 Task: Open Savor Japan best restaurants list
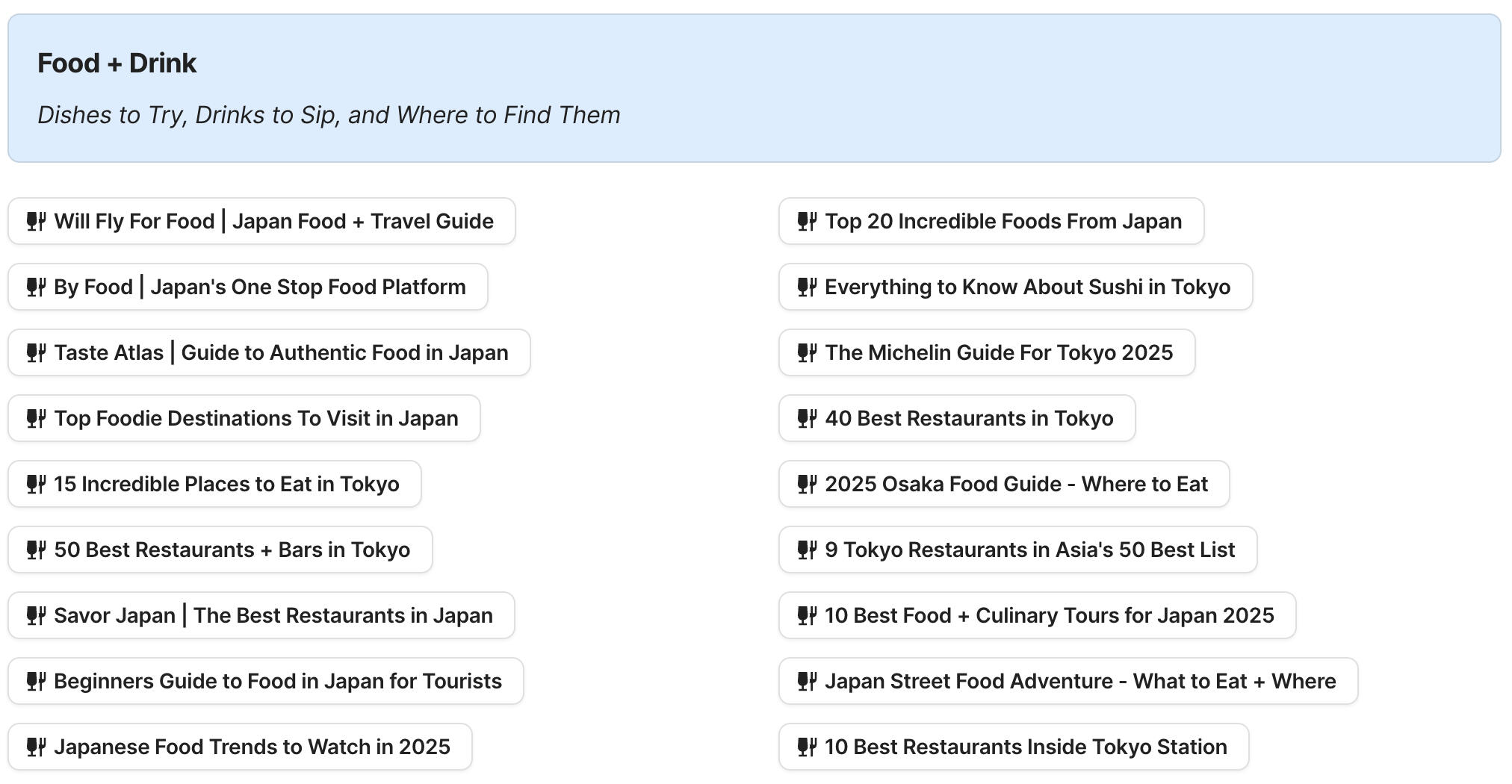pos(260,615)
